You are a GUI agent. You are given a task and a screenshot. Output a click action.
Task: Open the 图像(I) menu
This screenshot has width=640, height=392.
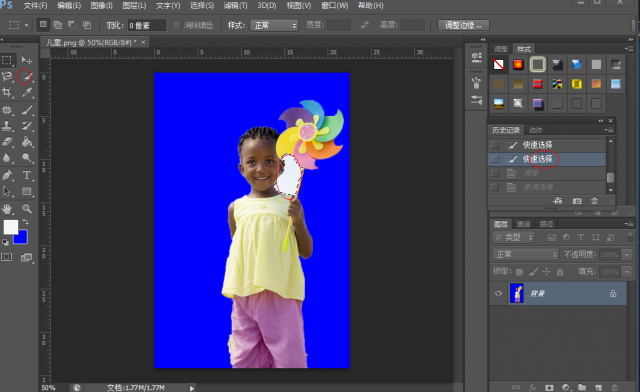click(x=102, y=6)
